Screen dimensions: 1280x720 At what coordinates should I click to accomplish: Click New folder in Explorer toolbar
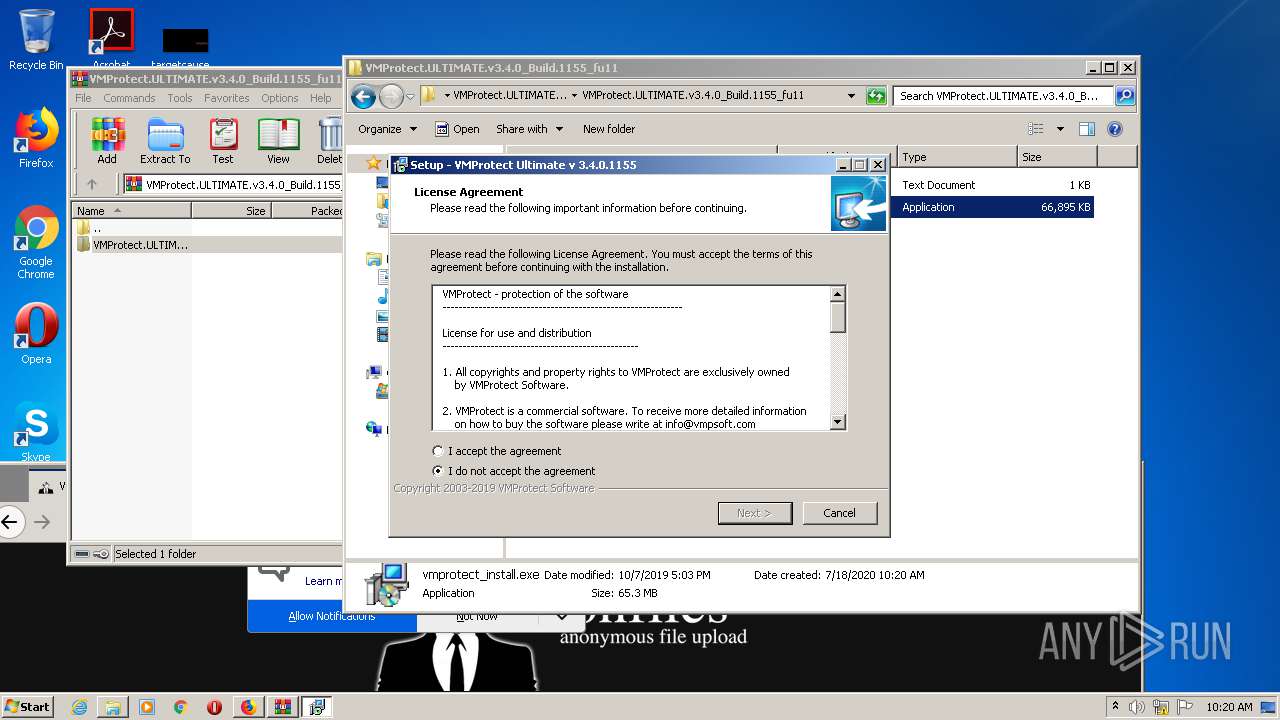coord(609,129)
